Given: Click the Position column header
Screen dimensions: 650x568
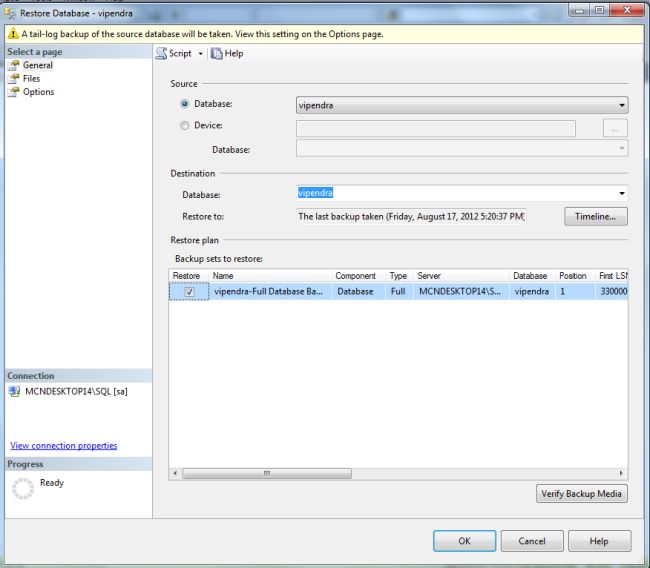Looking at the screenshot, I should point(573,276).
